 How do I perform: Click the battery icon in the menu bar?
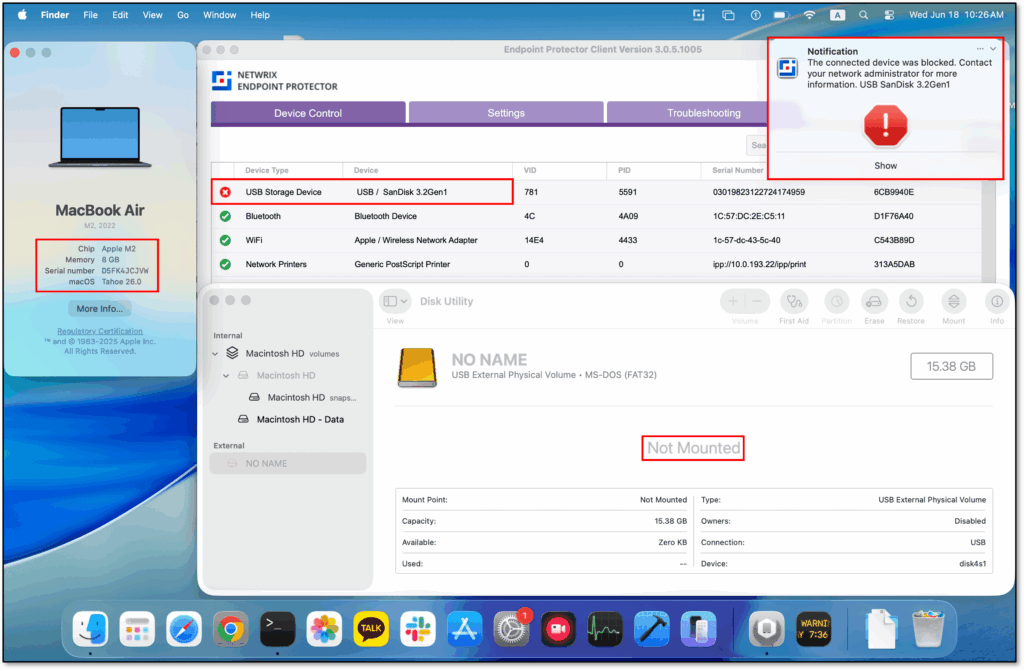tap(781, 14)
